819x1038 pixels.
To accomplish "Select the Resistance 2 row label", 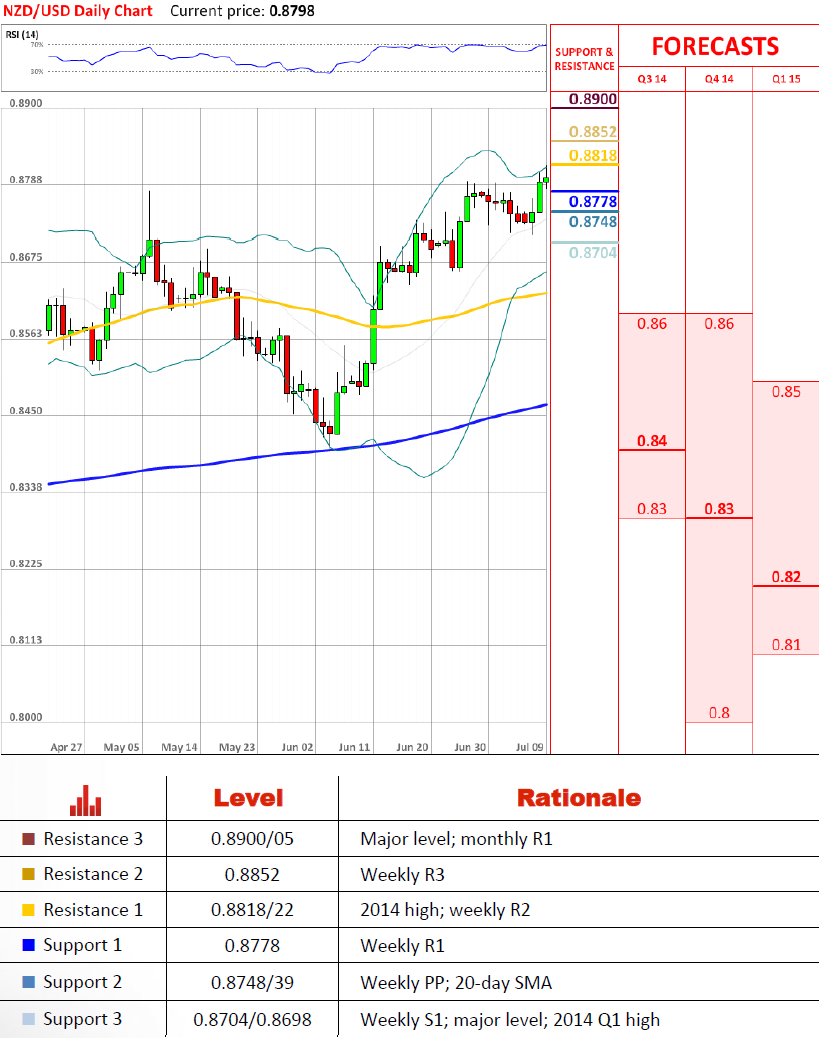I will (x=93, y=874).
